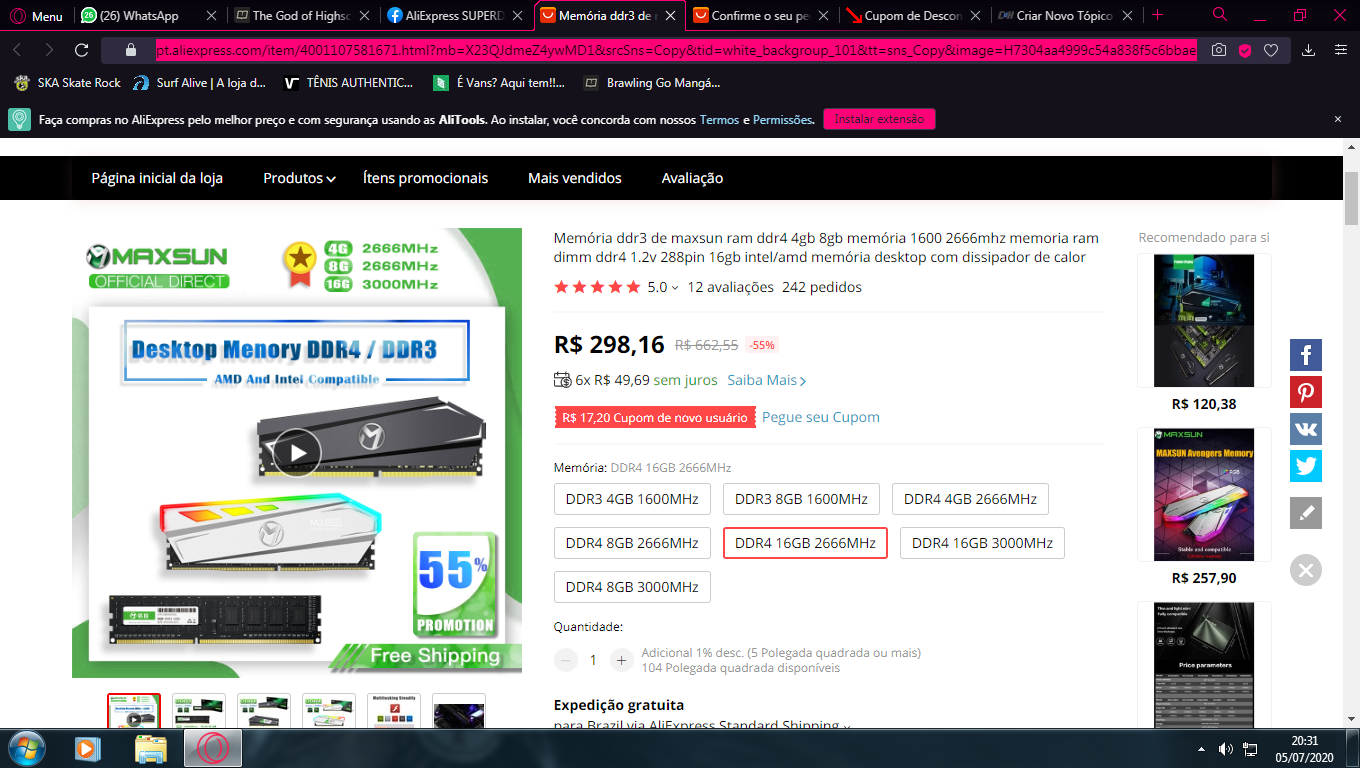Open the Saiba Mais installment details
This screenshot has height=768, width=1360.
[x=767, y=380]
